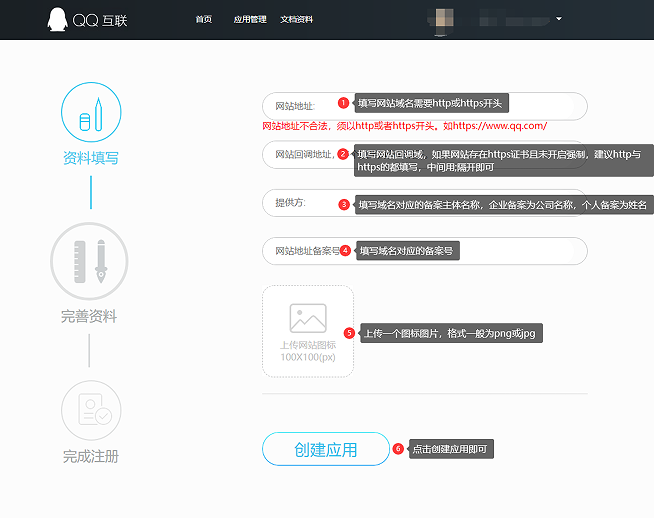654x518 pixels.
Task: Click the 完善资料 step label
Action: [x=89, y=316]
